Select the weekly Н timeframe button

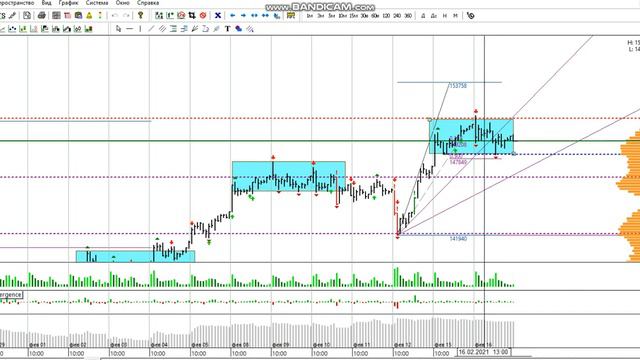tap(444, 16)
